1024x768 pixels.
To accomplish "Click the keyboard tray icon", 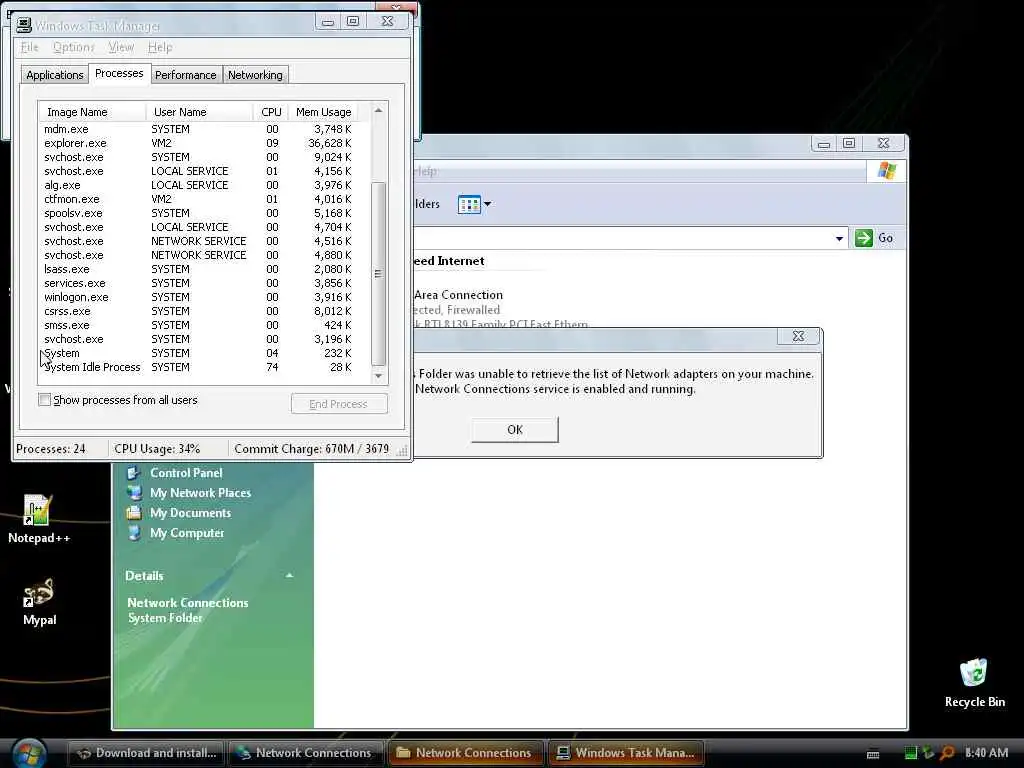I will point(872,754).
